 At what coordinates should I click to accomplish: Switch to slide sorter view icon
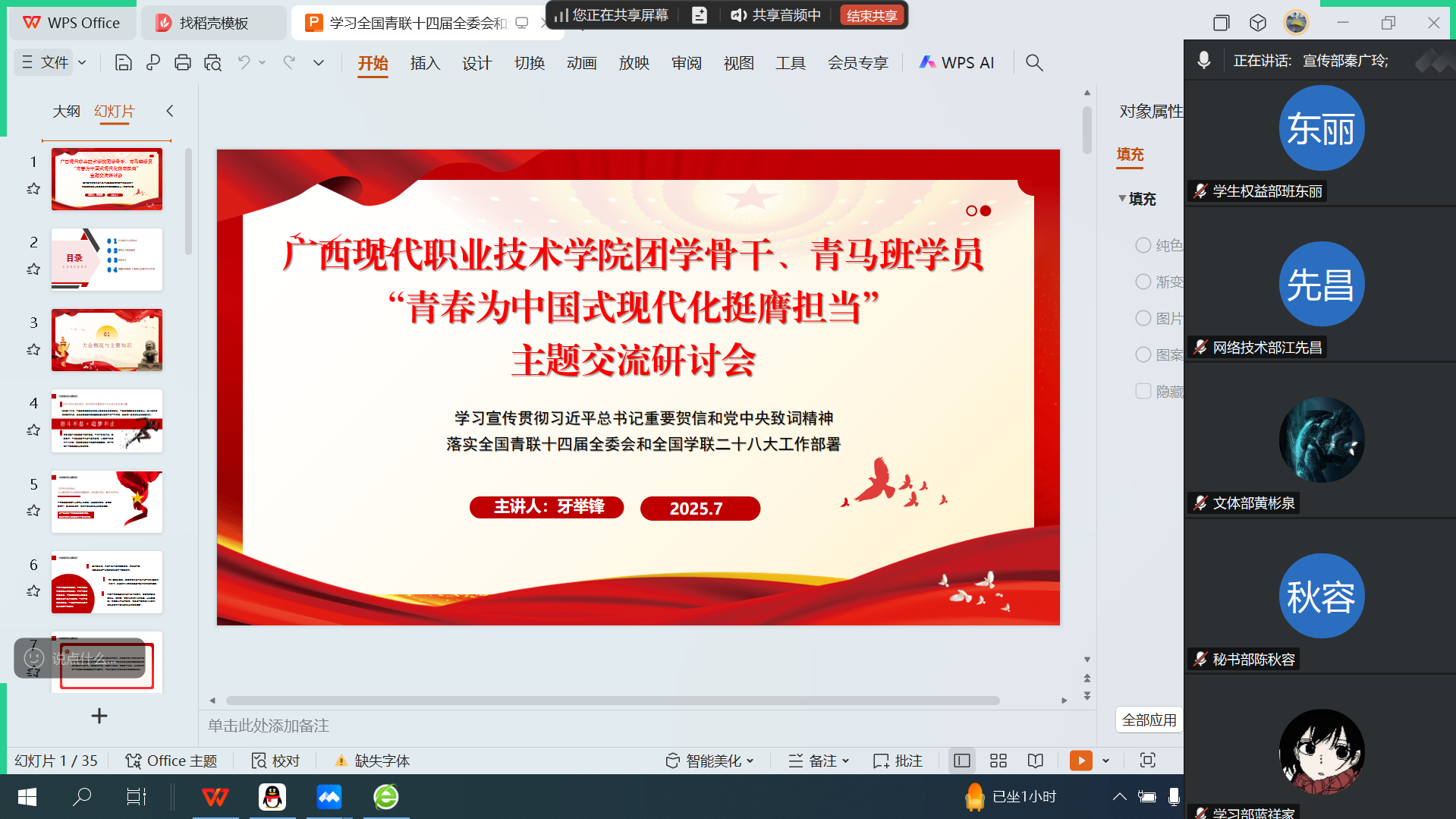point(998,761)
